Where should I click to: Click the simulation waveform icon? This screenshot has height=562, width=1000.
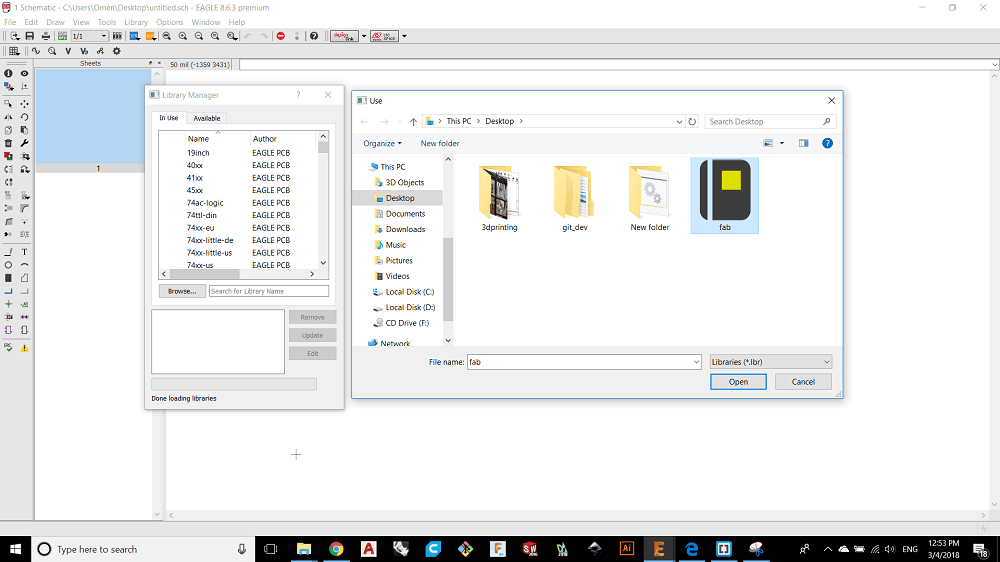[36, 51]
